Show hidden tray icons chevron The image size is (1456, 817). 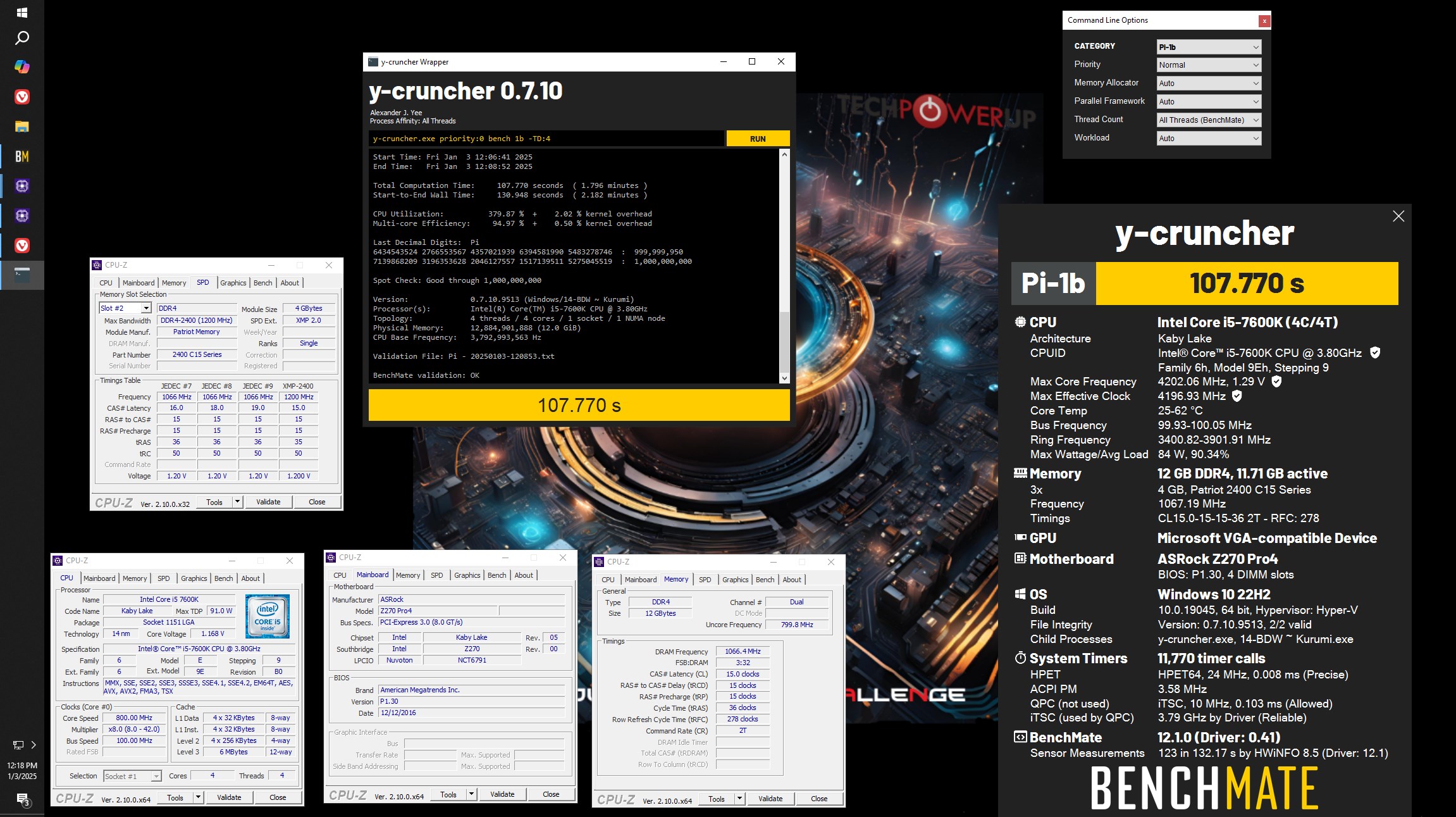[x=34, y=745]
